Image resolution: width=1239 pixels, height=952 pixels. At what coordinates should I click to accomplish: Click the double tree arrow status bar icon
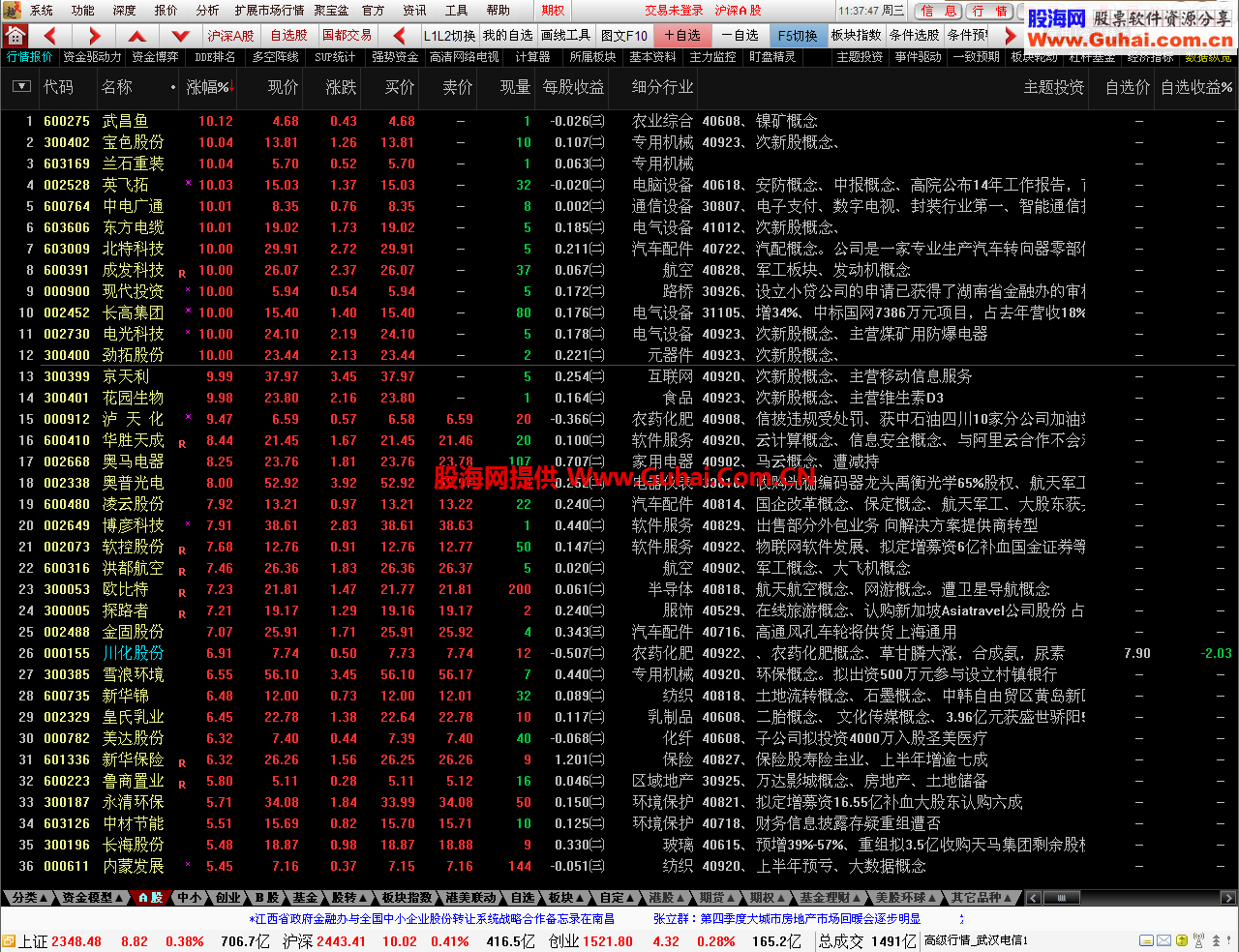1216,940
